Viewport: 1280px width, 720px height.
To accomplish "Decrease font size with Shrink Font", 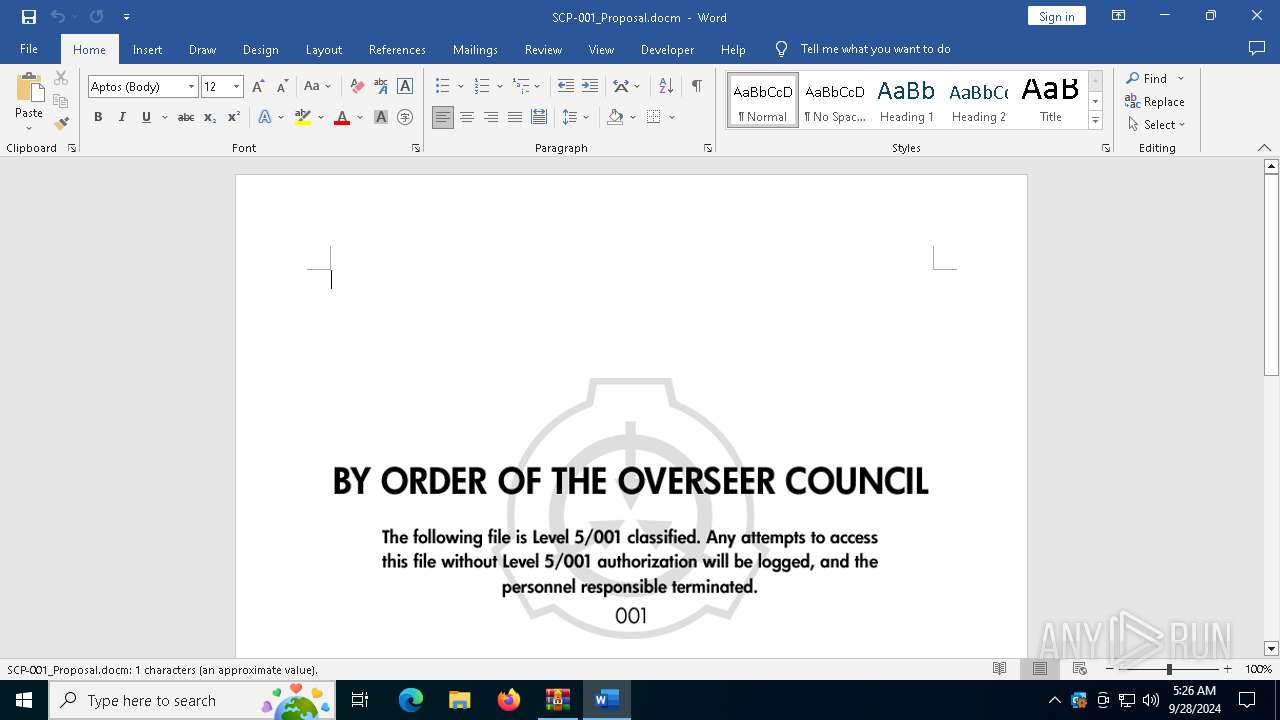I will [x=282, y=87].
